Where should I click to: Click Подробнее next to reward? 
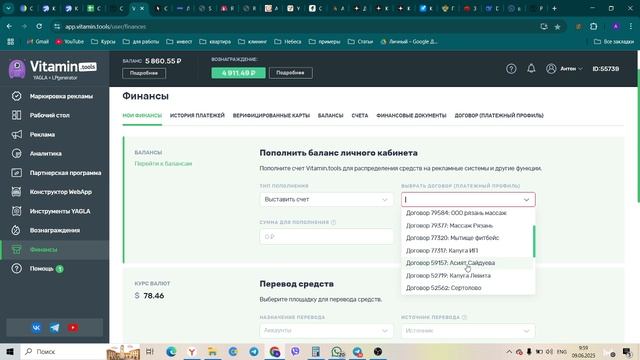(291, 73)
